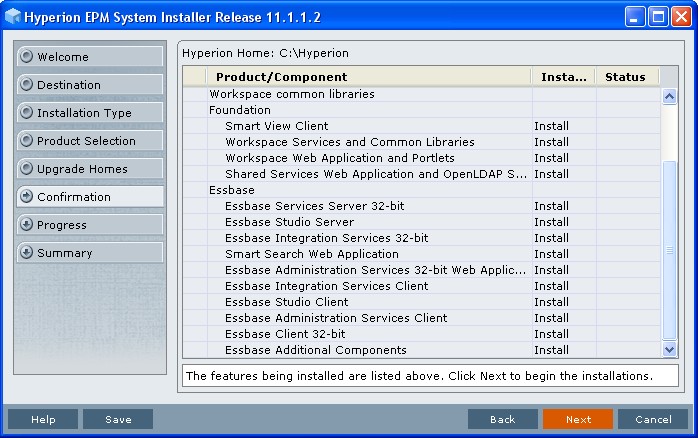Click the Confirmation step arrow icon
Viewport: 698px width, 438px height.
coord(26,197)
